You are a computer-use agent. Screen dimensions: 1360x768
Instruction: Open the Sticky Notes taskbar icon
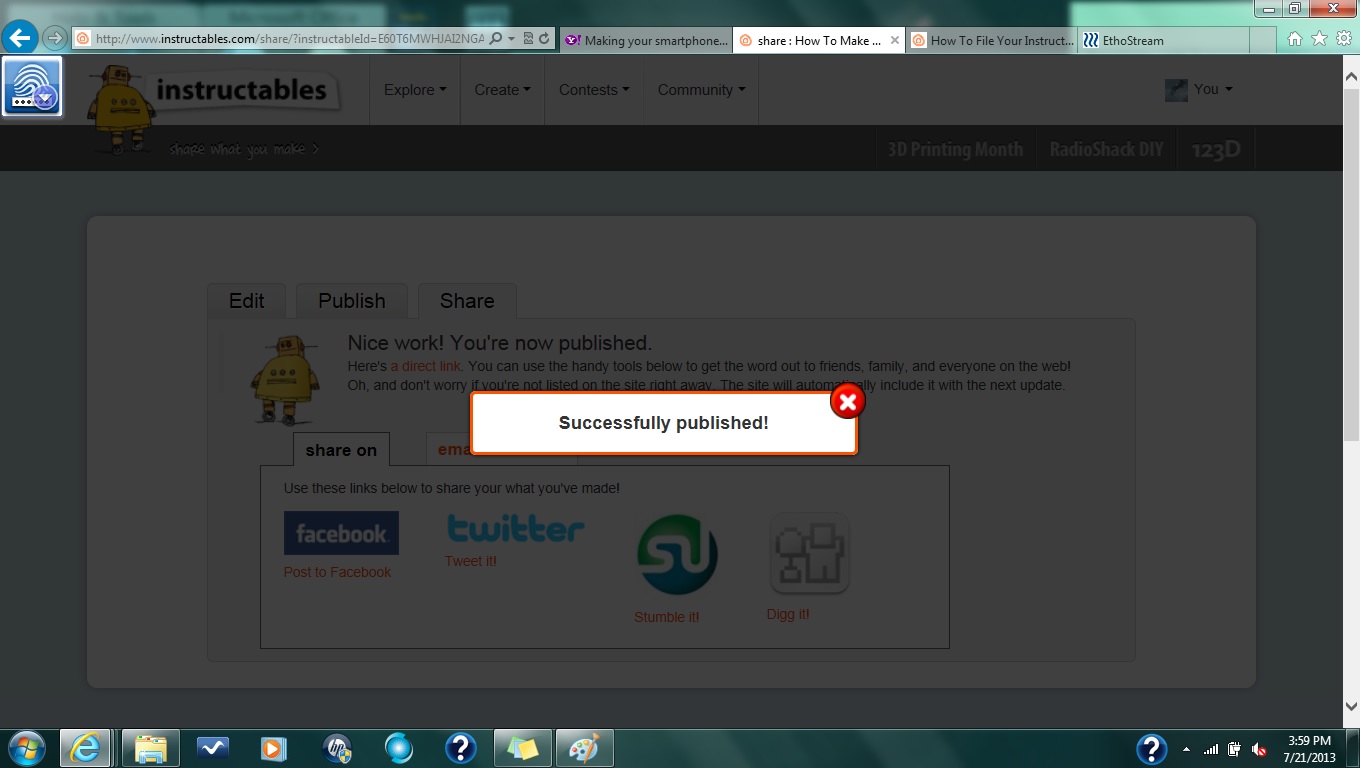coord(523,748)
